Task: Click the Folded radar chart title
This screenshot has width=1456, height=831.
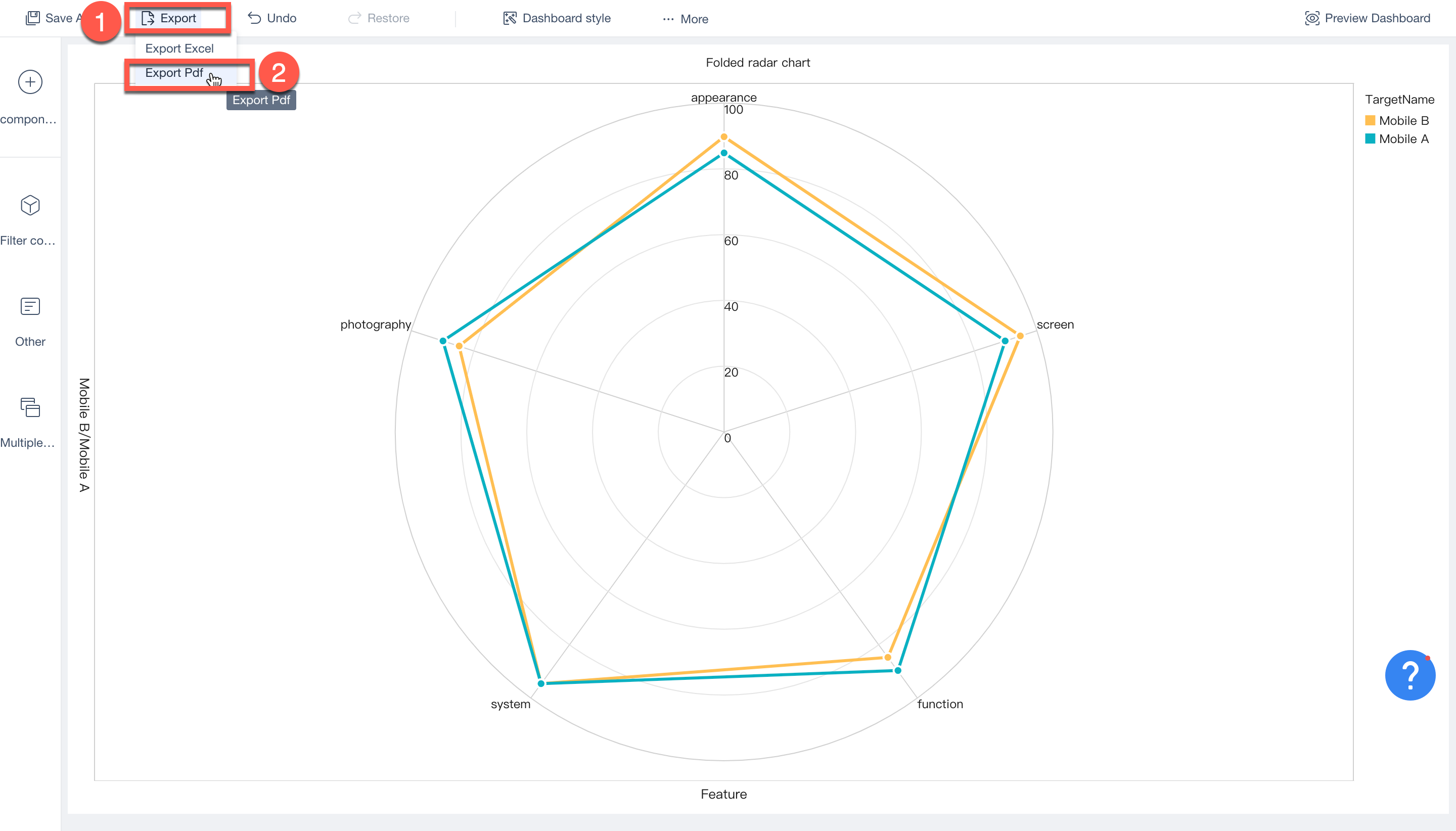Action: point(757,62)
